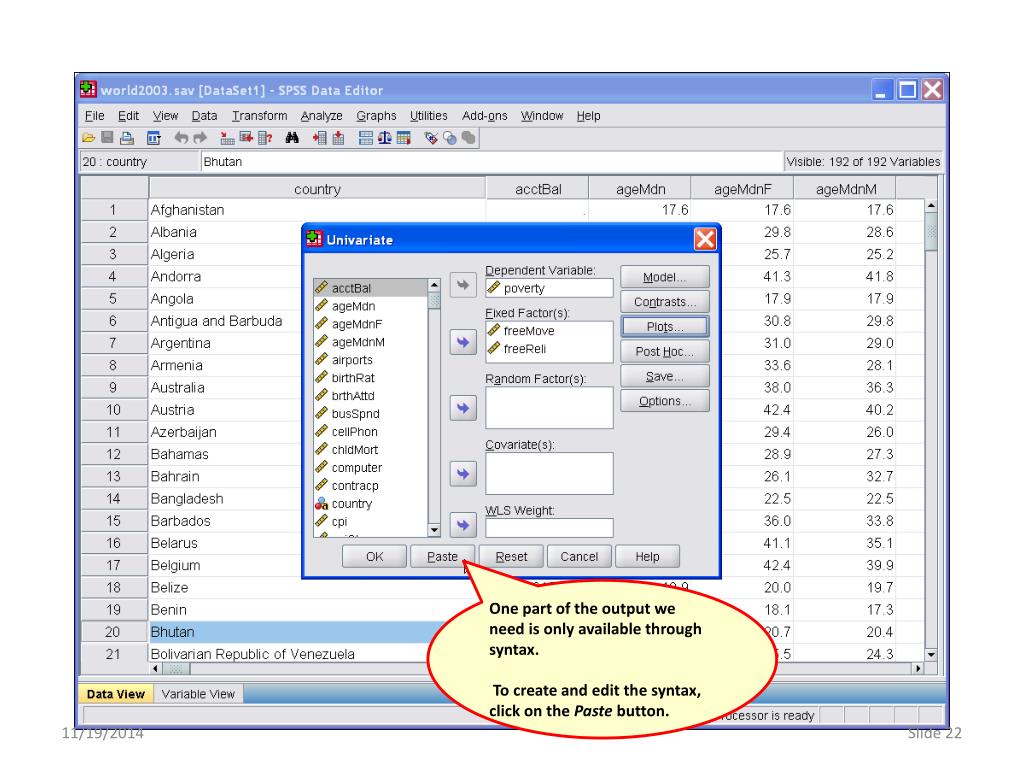This screenshot has height=768, width=1024.
Task: Click the Show All Variables icon
Action: click(468, 138)
